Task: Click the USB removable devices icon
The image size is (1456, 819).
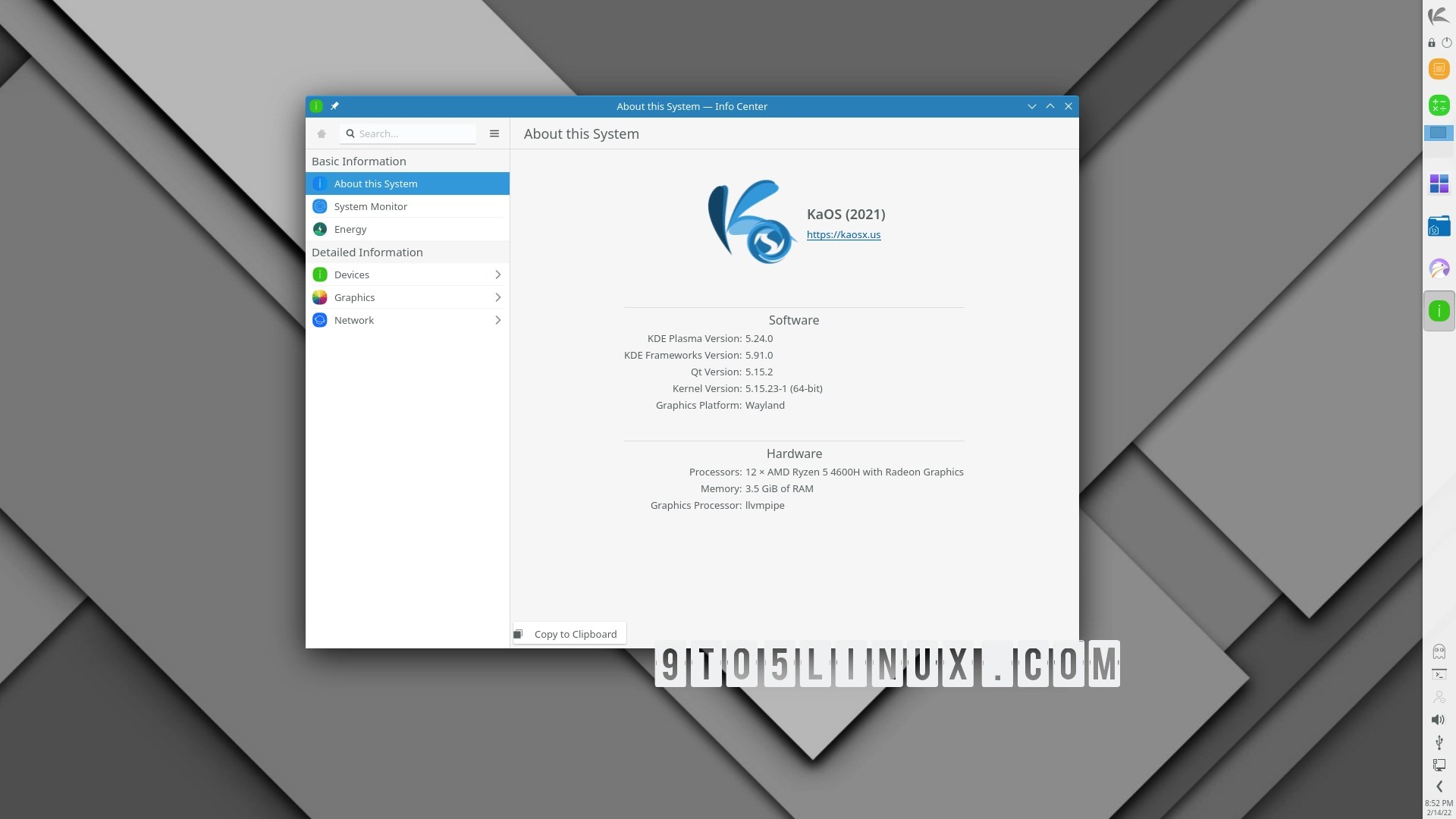Action: (1439, 742)
